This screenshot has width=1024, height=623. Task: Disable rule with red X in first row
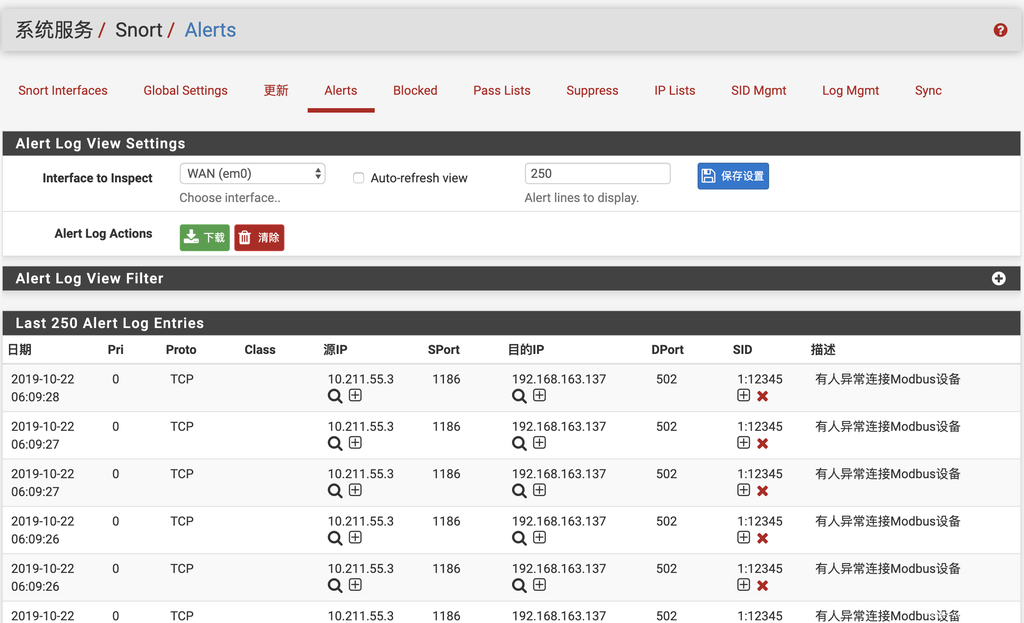coord(763,396)
